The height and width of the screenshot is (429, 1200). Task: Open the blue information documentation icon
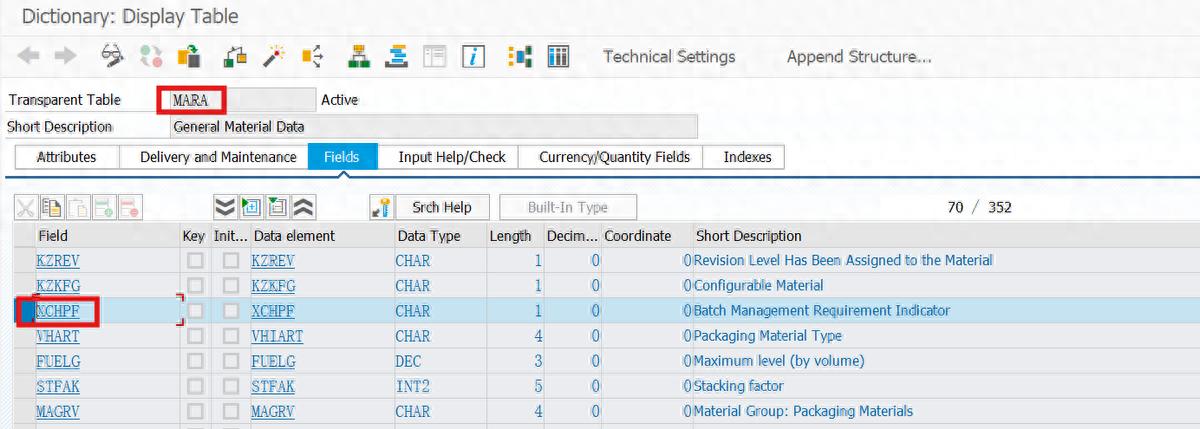point(473,57)
